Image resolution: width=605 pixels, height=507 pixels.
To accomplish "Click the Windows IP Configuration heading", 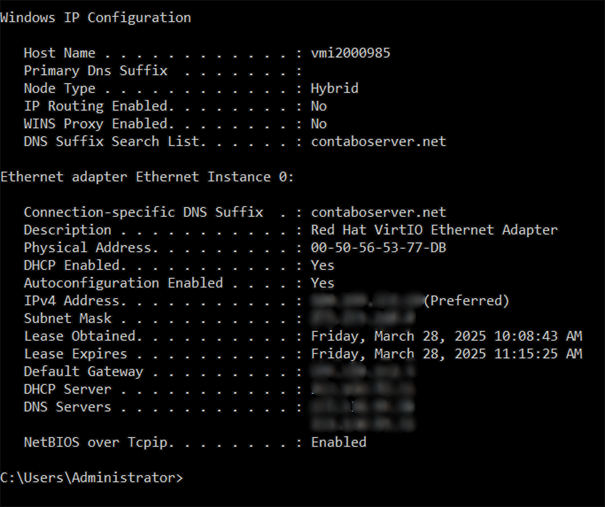I will click(95, 17).
